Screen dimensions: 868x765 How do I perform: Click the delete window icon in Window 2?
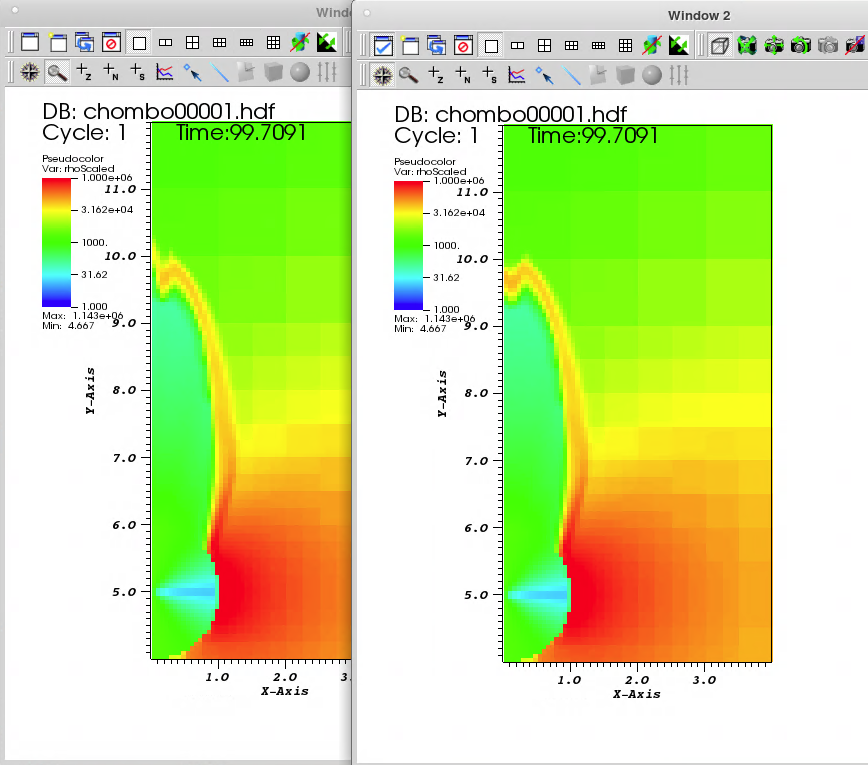pos(463,45)
